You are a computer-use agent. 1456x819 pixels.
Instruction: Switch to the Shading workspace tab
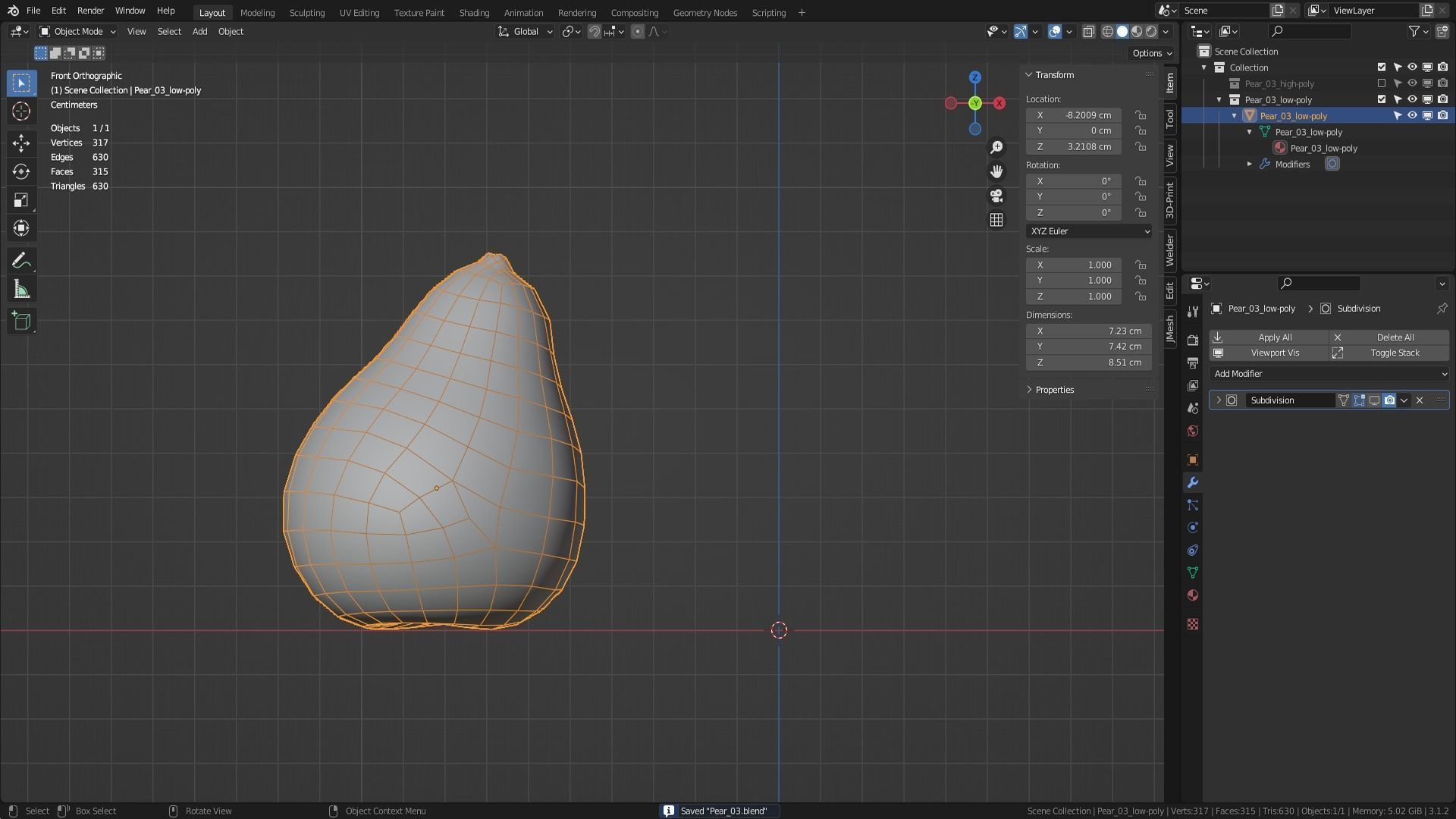474,13
